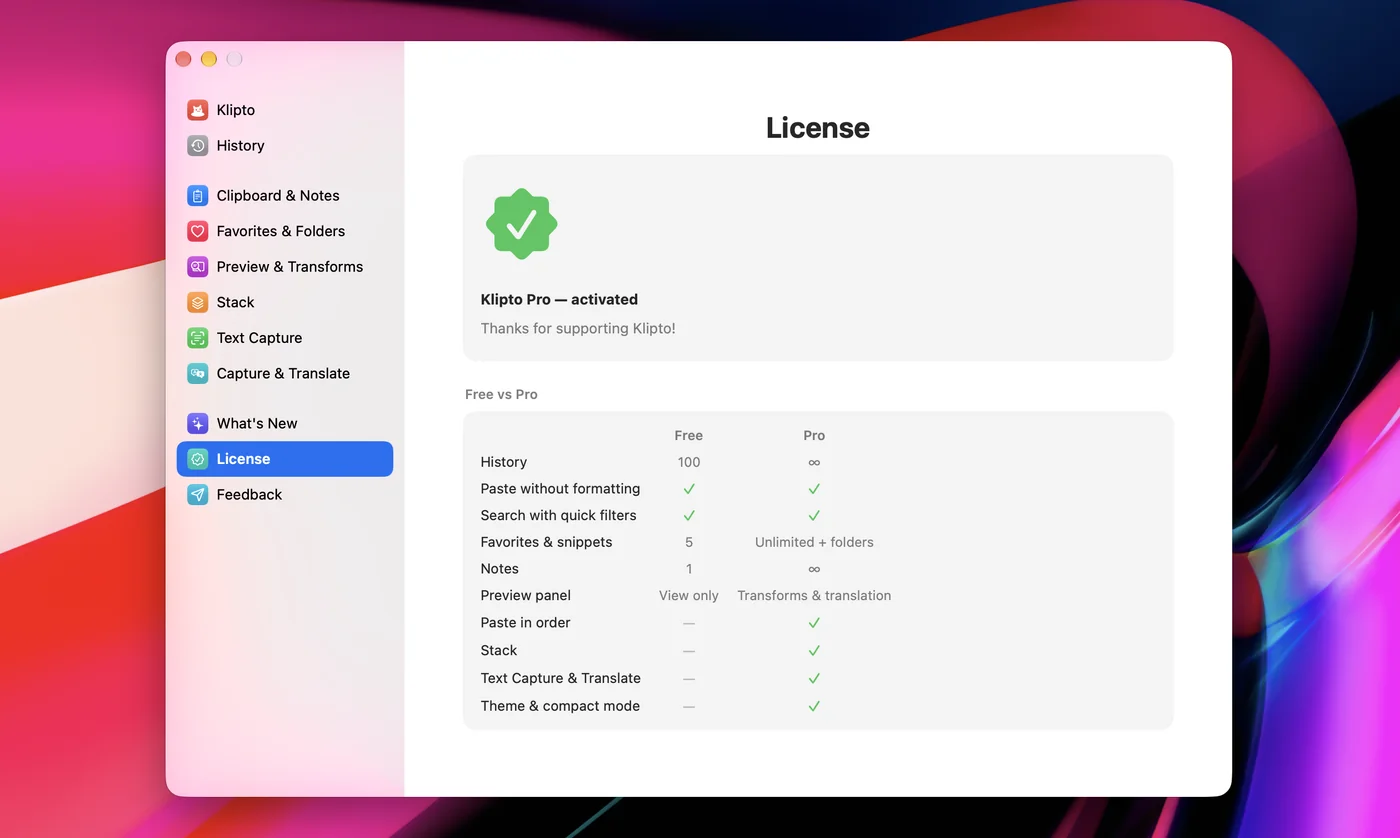Click the Free column header

(x=689, y=436)
